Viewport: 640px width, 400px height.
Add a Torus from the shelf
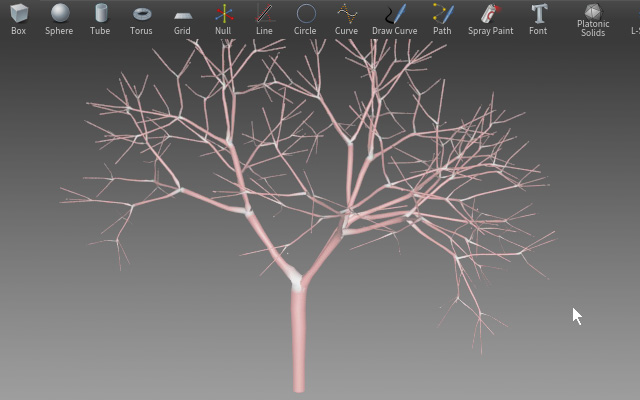141,19
